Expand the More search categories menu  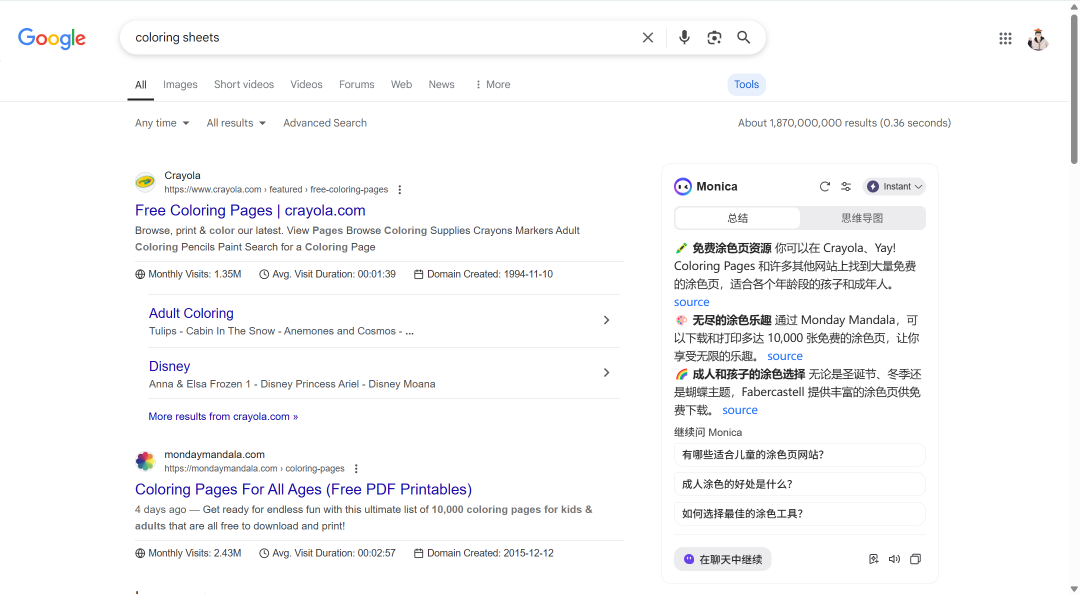tap(492, 84)
